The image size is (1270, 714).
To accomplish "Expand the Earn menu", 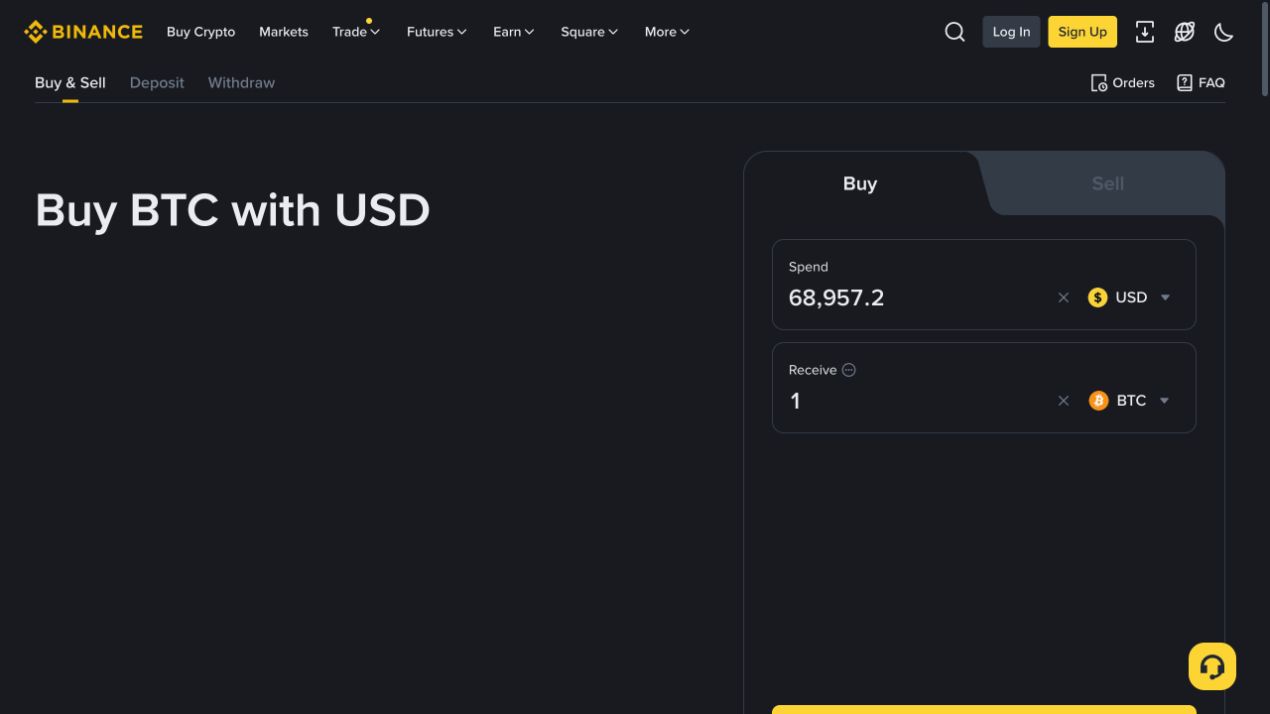I will pyautogui.click(x=513, y=32).
